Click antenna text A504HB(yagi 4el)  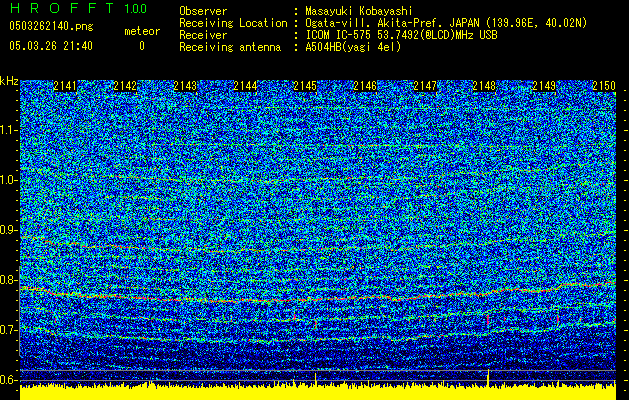point(353,47)
